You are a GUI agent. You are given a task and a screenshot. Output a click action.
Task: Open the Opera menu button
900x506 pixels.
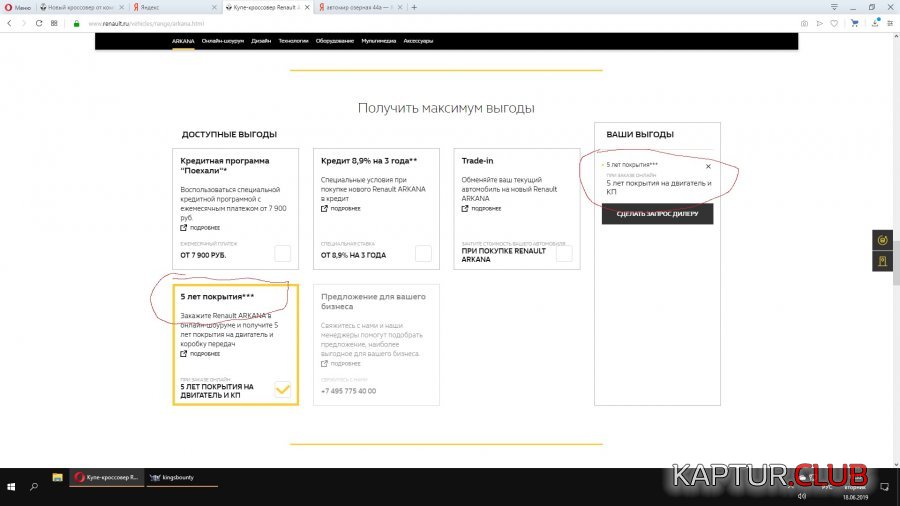click(x=18, y=7)
